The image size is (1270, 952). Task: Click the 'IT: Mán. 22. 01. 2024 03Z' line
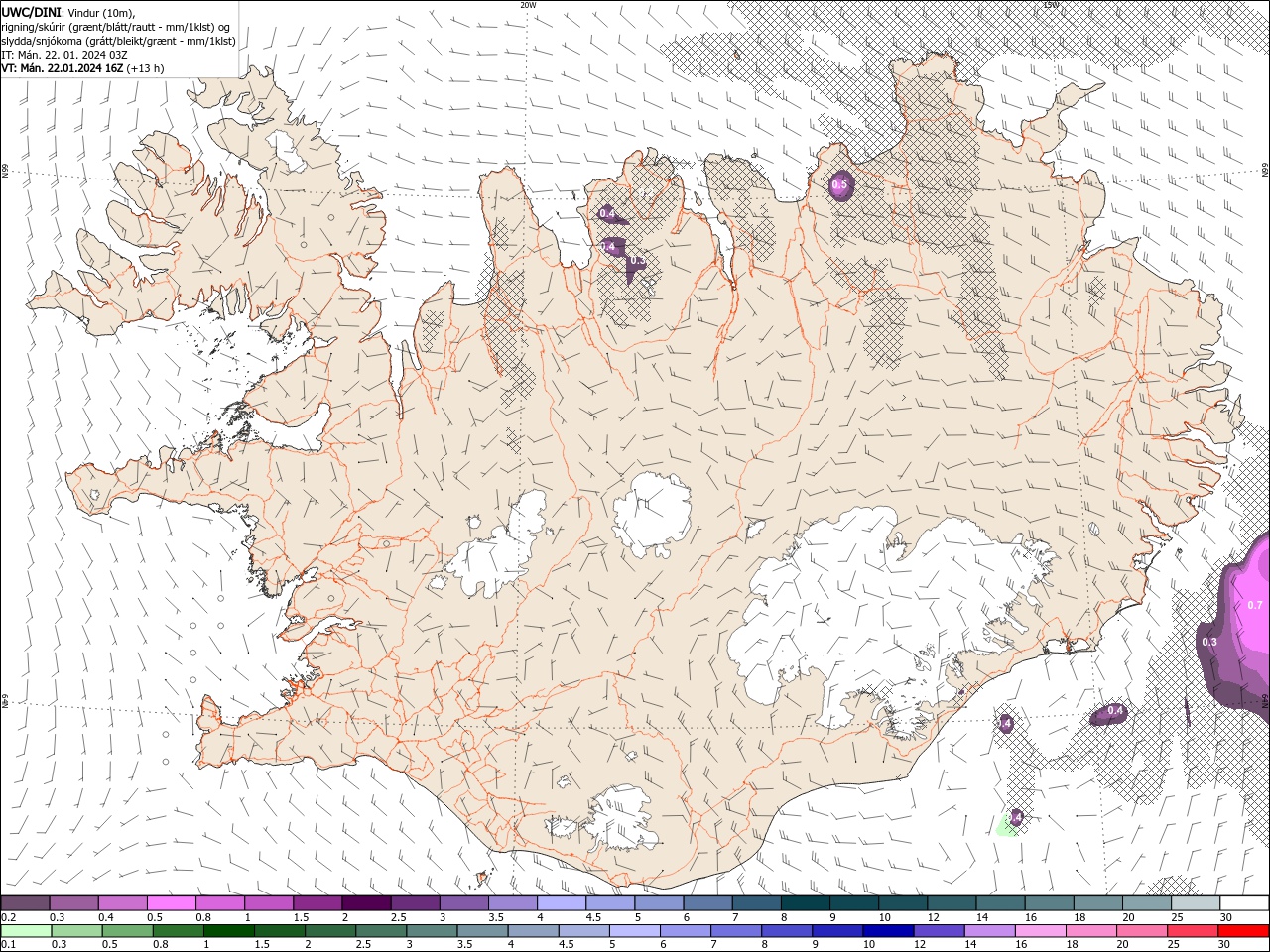tap(64, 55)
